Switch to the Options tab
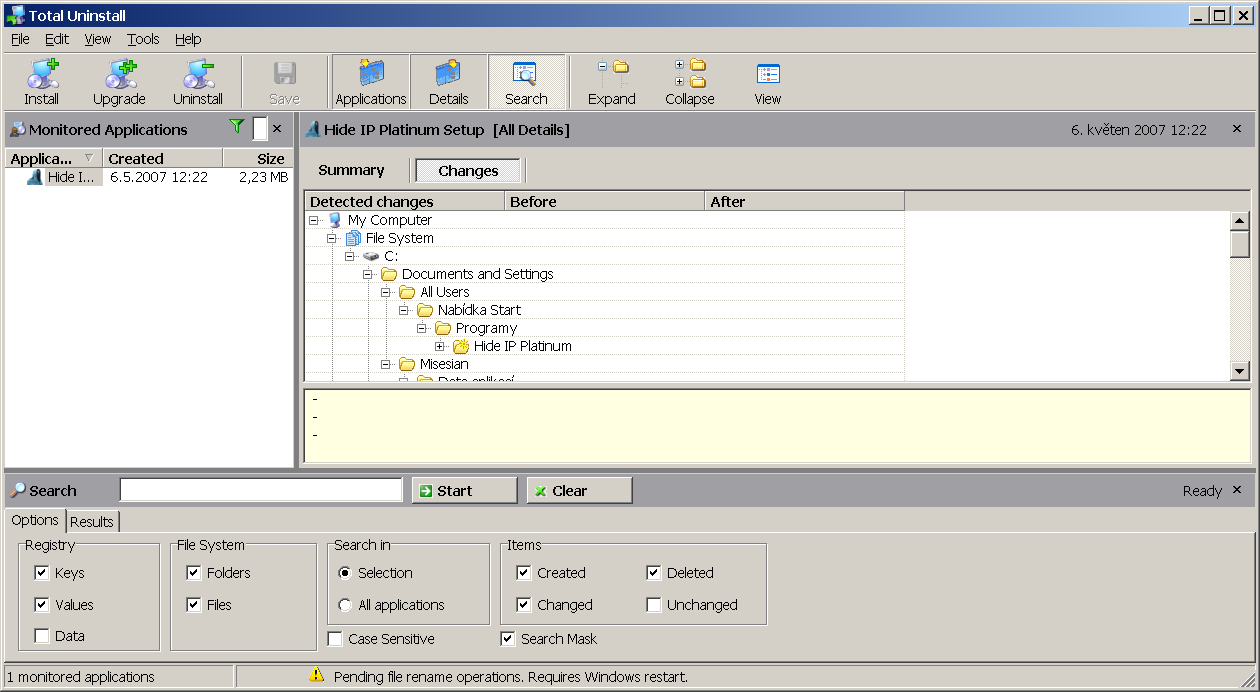Image resolution: width=1260 pixels, height=692 pixels. 35,520
